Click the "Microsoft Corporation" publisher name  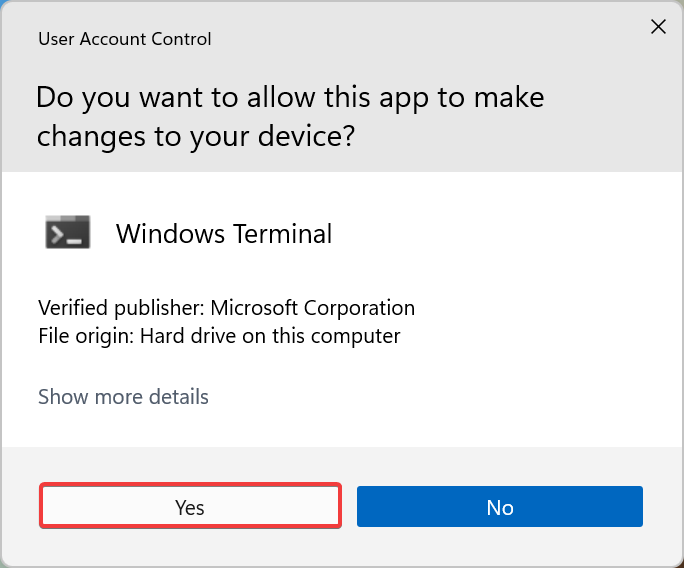click(311, 307)
